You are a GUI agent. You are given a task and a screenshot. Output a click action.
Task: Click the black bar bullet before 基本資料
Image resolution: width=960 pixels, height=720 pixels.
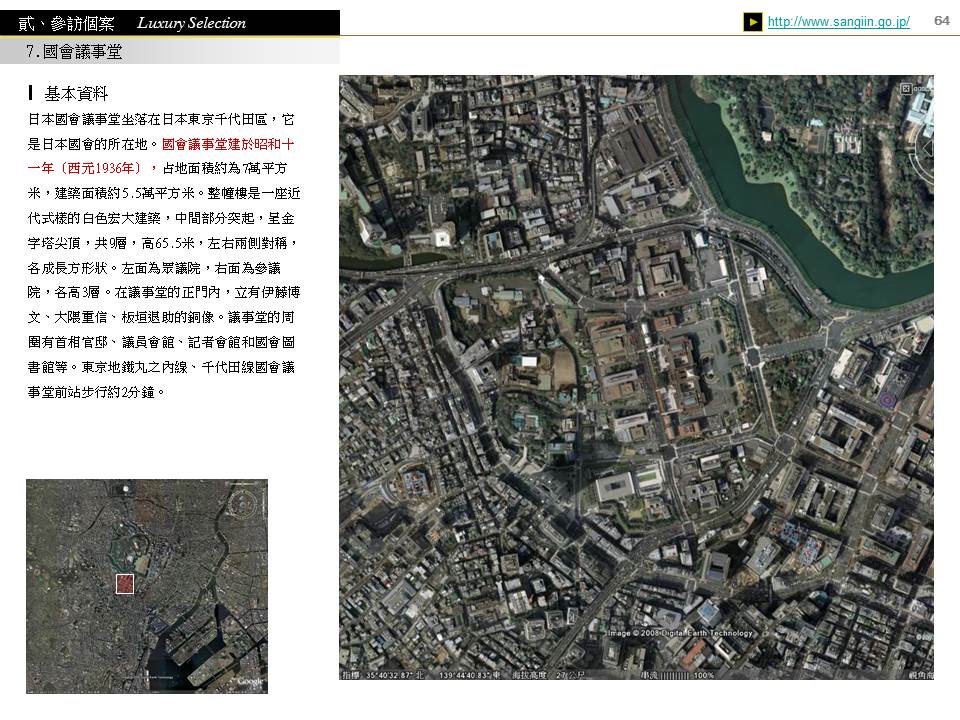click(x=32, y=93)
